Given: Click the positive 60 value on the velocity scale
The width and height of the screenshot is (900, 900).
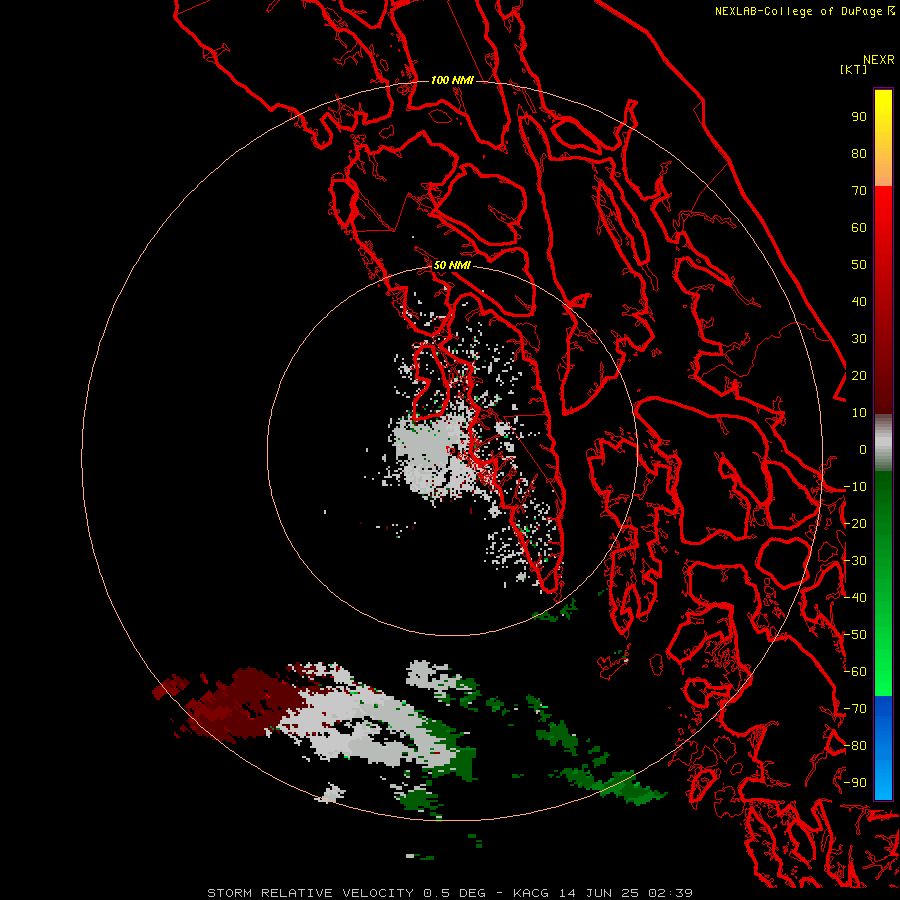Looking at the screenshot, I should point(859,228).
